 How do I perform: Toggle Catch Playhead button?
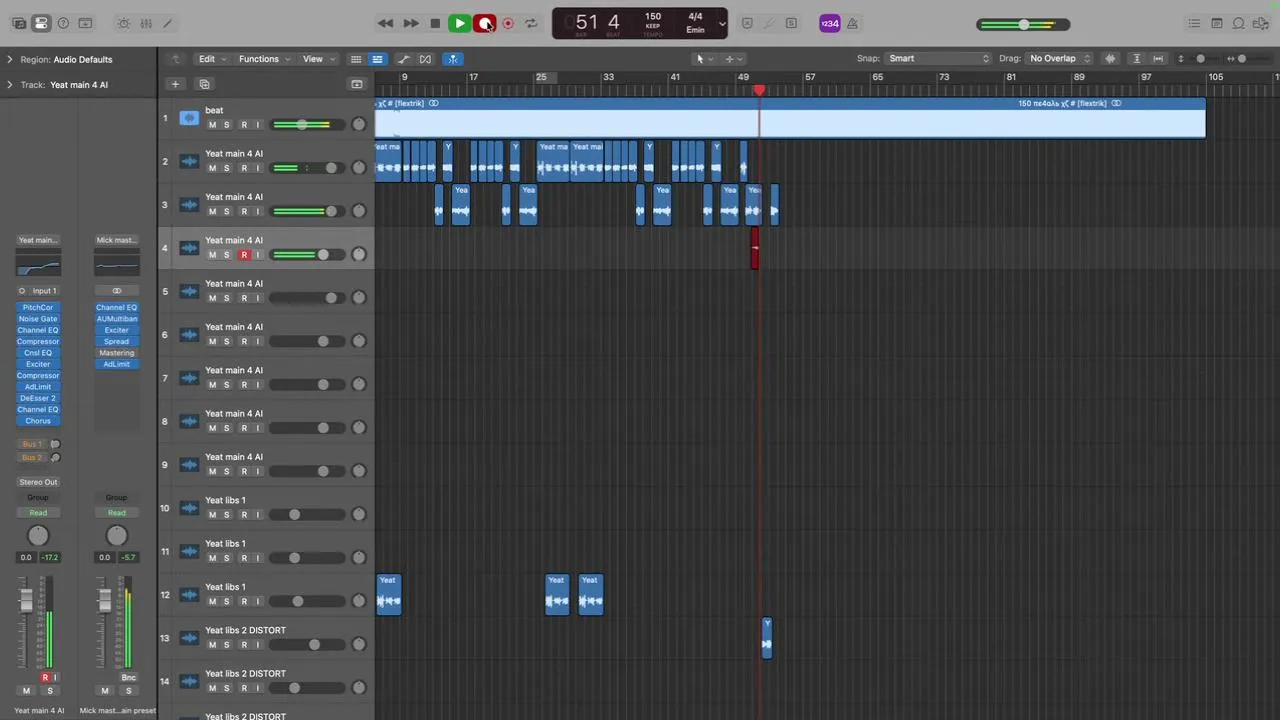[453, 59]
